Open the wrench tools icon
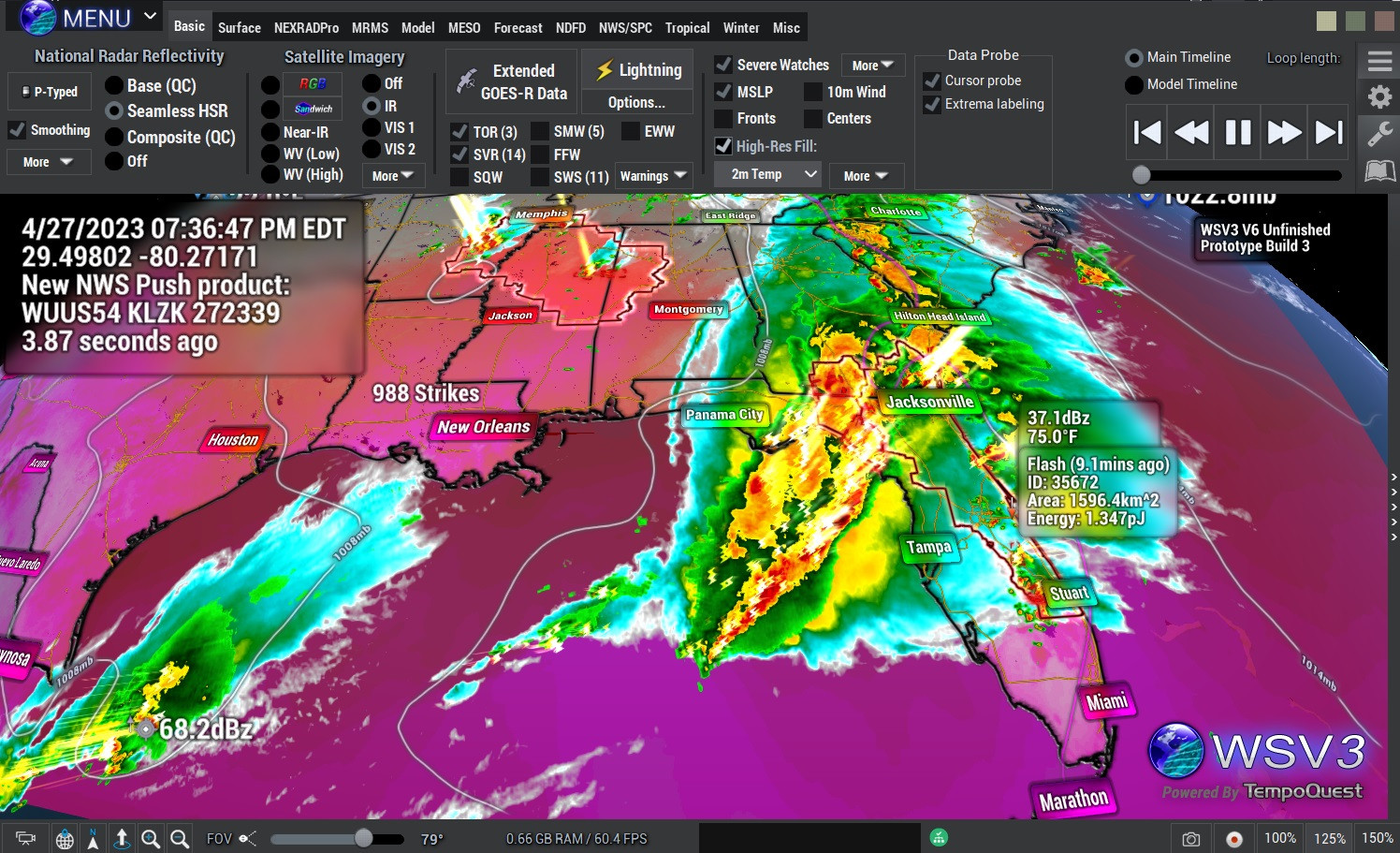1400x853 pixels. (1379, 134)
